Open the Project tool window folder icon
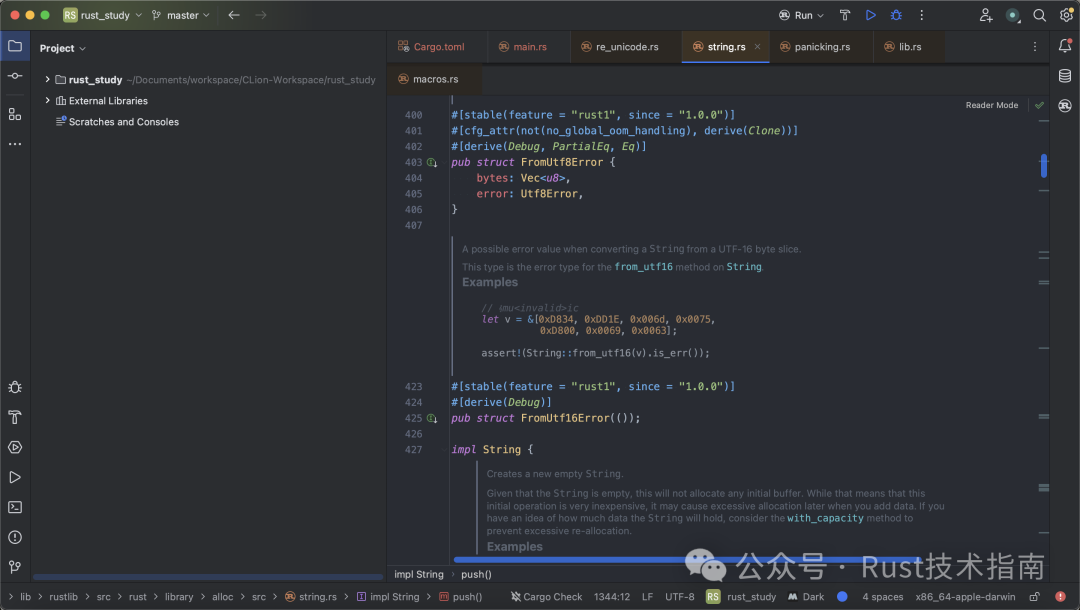This screenshot has width=1080, height=610. [x=14, y=46]
